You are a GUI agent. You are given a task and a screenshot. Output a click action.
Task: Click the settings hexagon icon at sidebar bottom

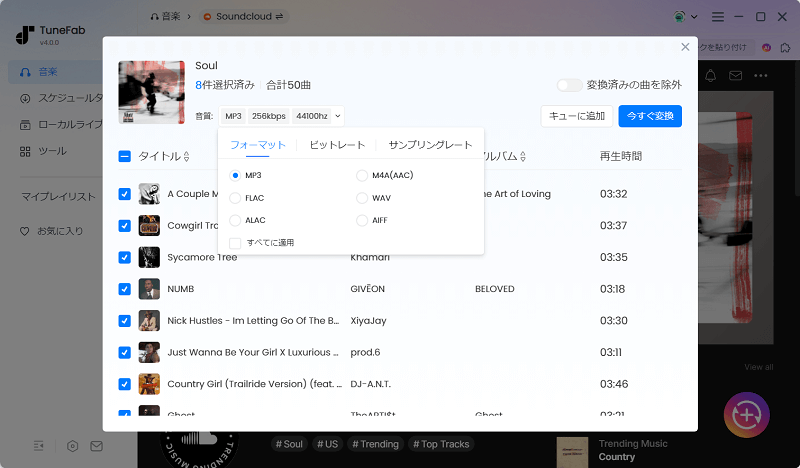click(x=72, y=446)
